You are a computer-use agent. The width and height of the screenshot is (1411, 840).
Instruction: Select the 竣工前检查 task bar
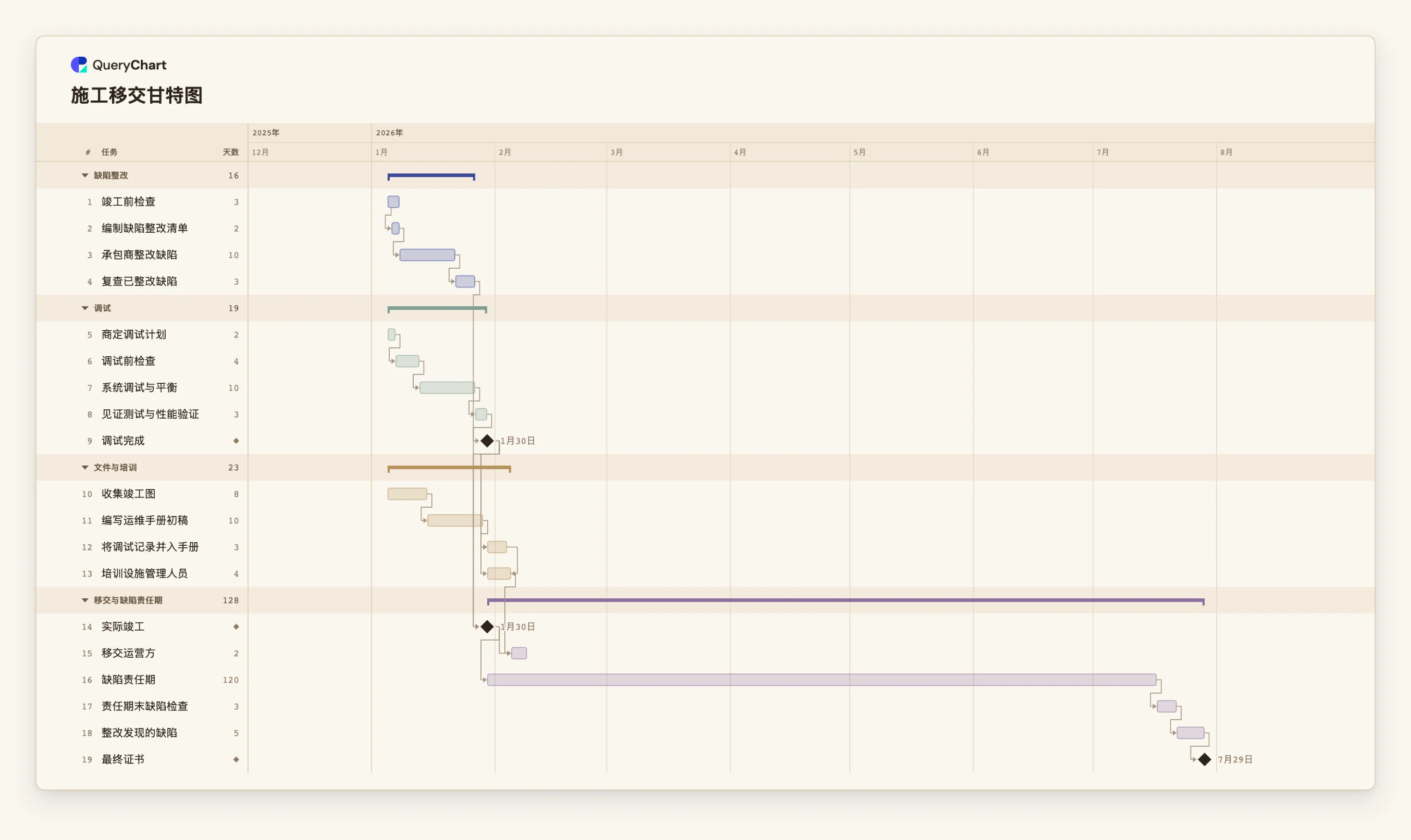[393, 202]
